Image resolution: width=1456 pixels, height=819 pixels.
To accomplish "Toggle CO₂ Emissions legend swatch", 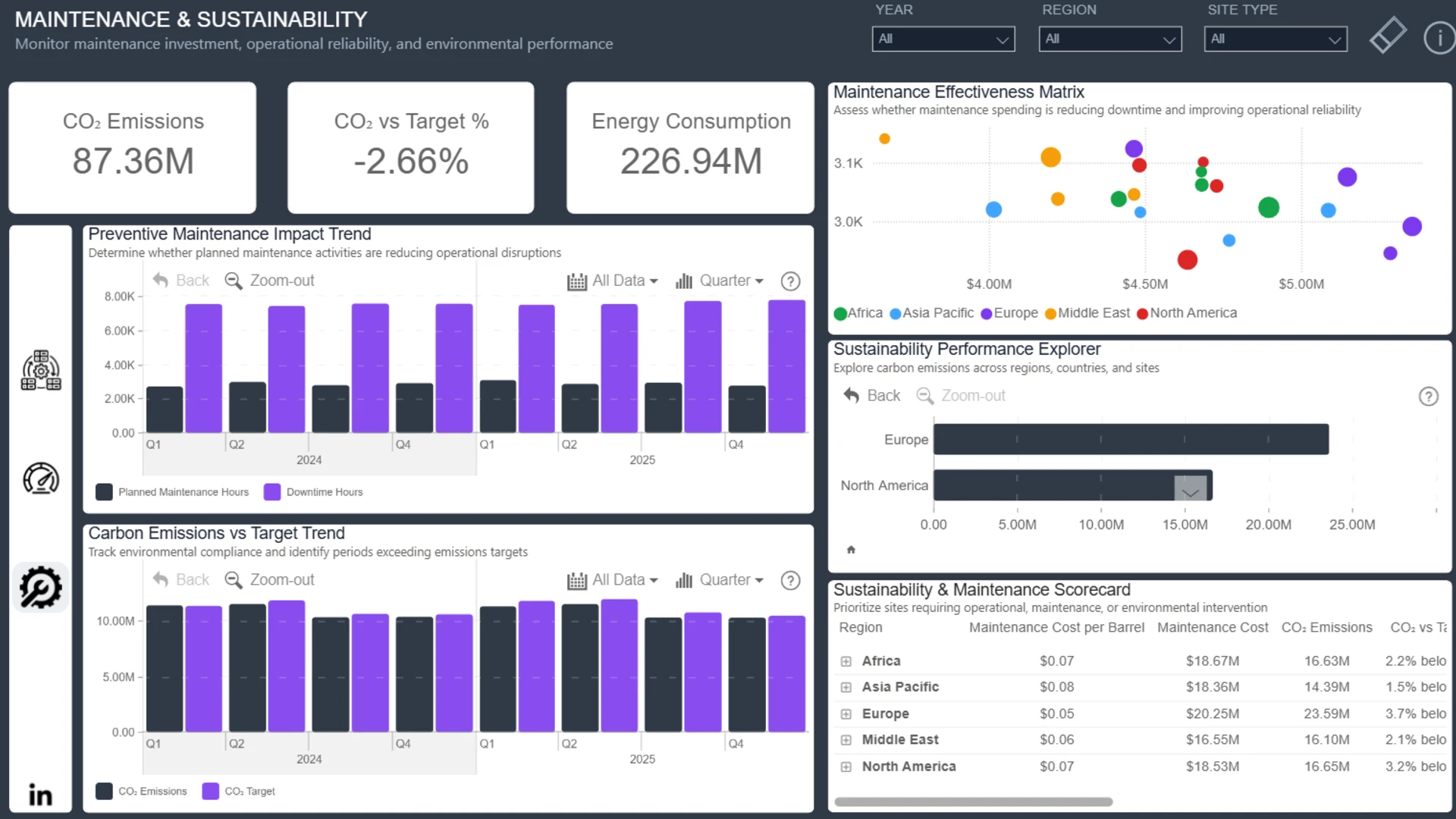I will click(104, 791).
